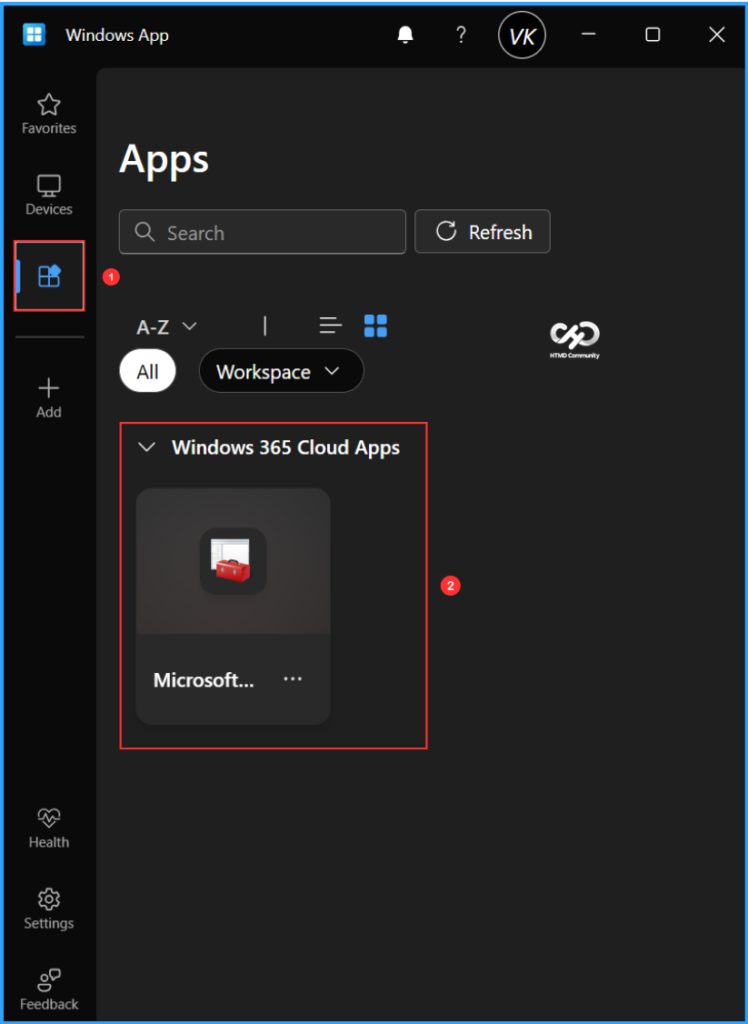
Task: Switch to list view layout
Action: pos(331,325)
